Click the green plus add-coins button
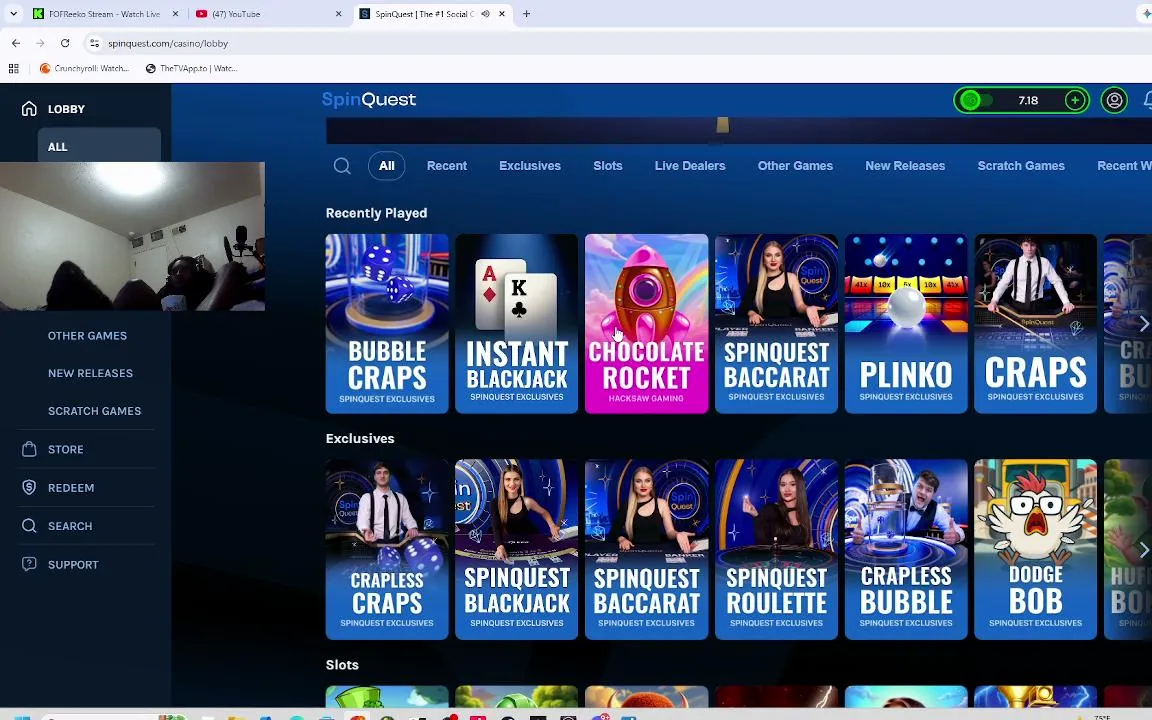The height and width of the screenshot is (720, 1152). tap(1075, 100)
